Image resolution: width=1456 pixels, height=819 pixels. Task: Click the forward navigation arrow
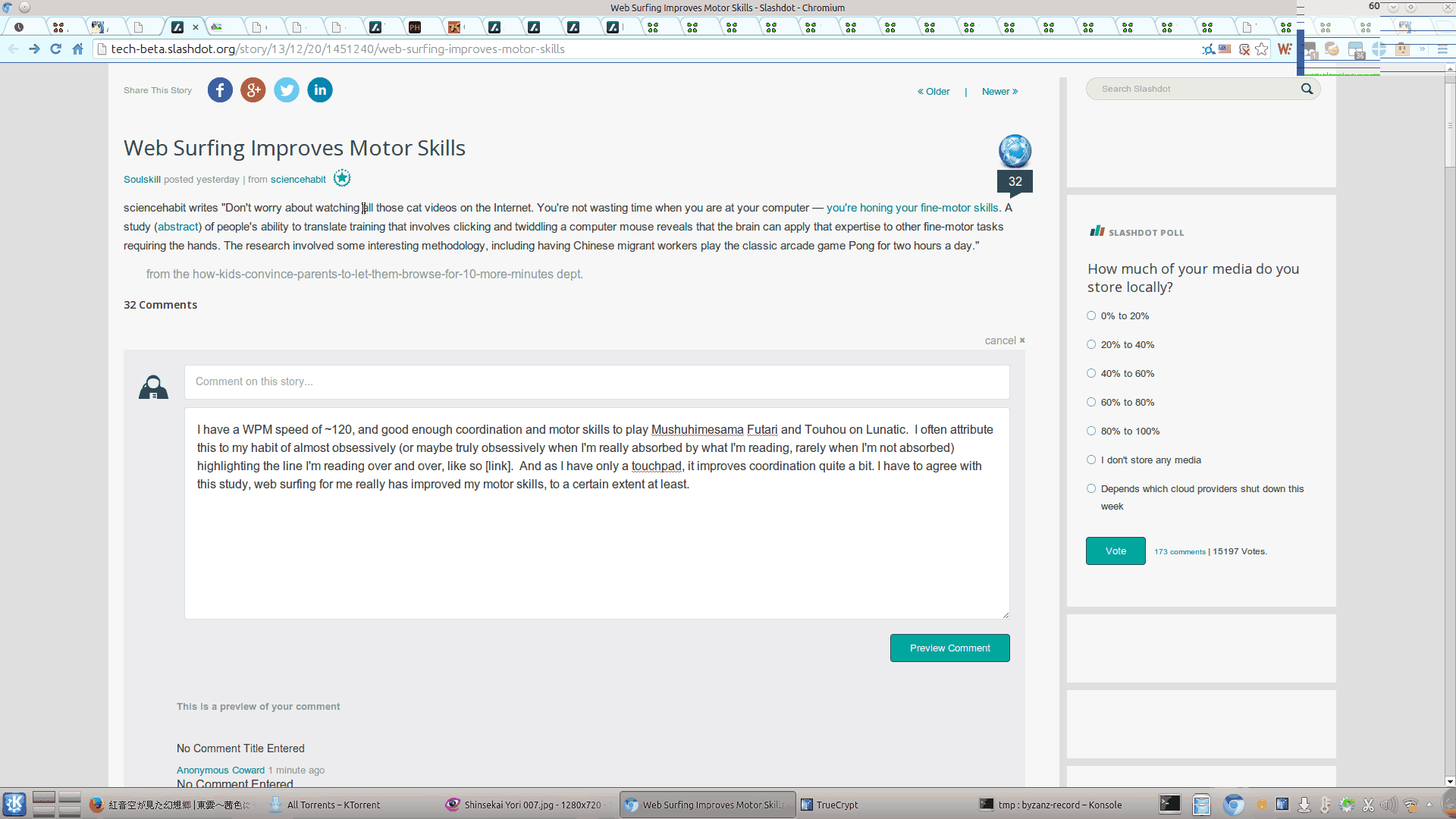34,49
